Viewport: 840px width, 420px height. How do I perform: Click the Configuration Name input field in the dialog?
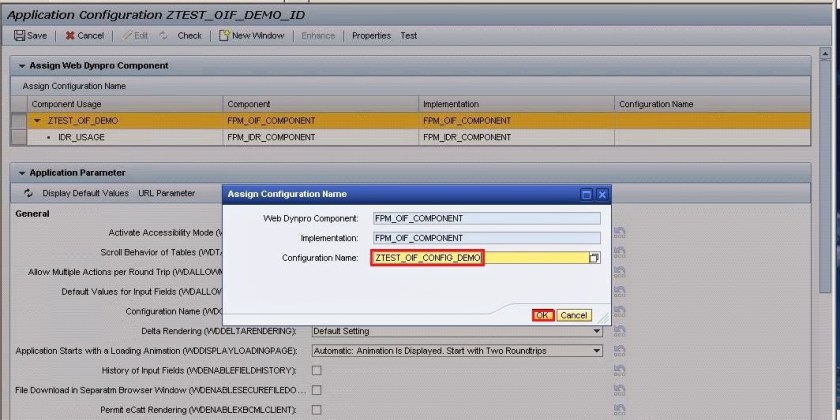click(x=480, y=258)
